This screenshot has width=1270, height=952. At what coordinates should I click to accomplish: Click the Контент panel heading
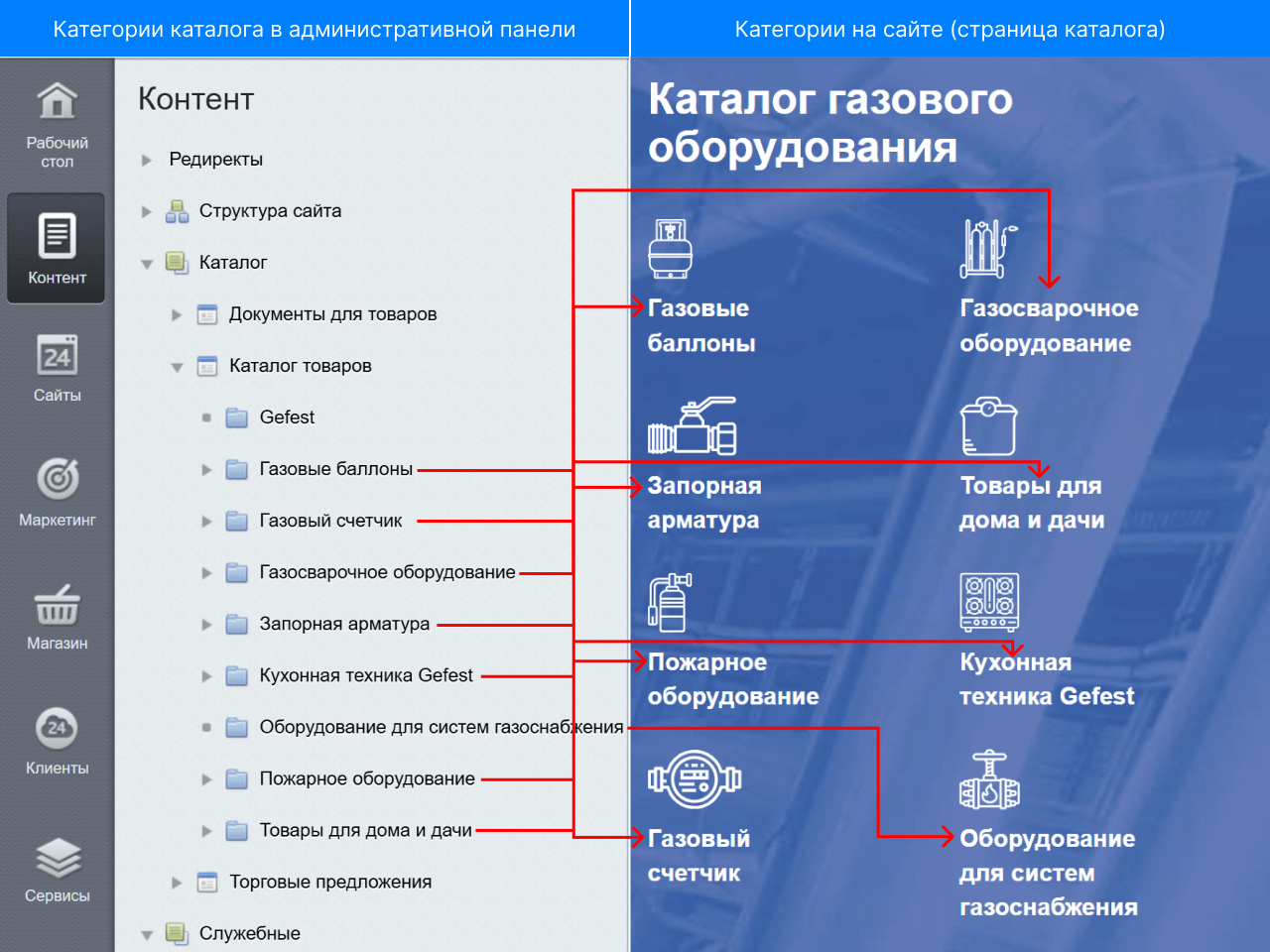pyautogui.click(x=196, y=99)
